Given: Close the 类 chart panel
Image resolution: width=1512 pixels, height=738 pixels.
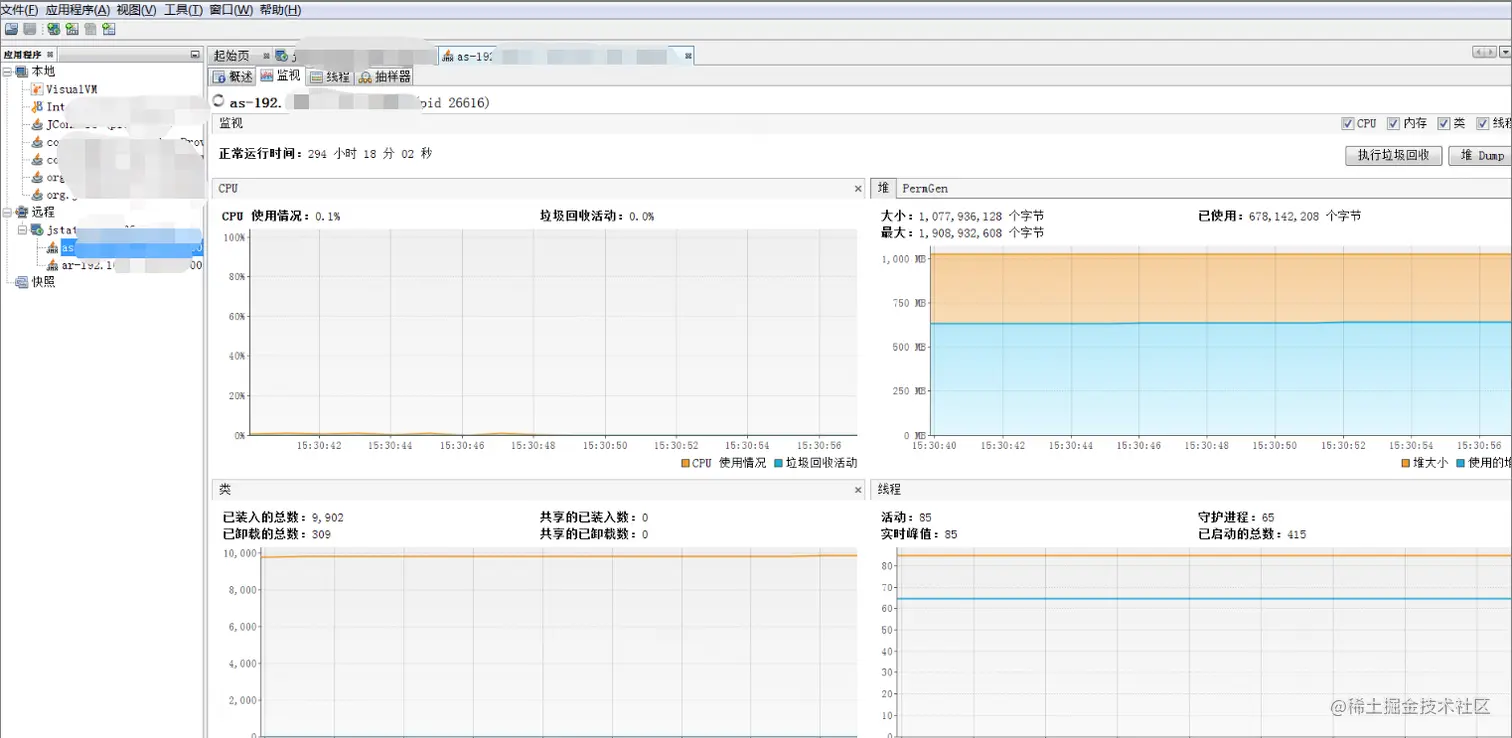Looking at the screenshot, I should tap(858, 490).
